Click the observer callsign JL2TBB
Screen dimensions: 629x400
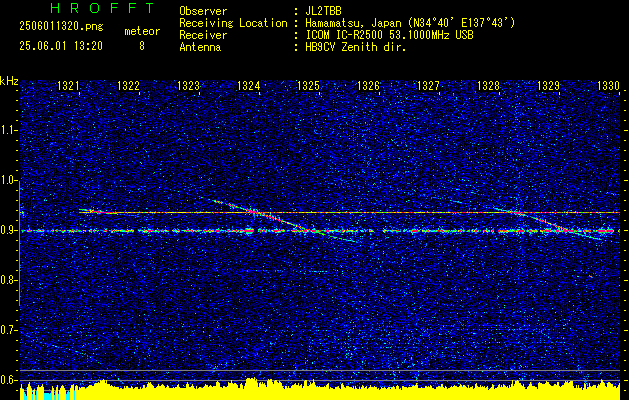pyautogui.click(x=323, y=11)
